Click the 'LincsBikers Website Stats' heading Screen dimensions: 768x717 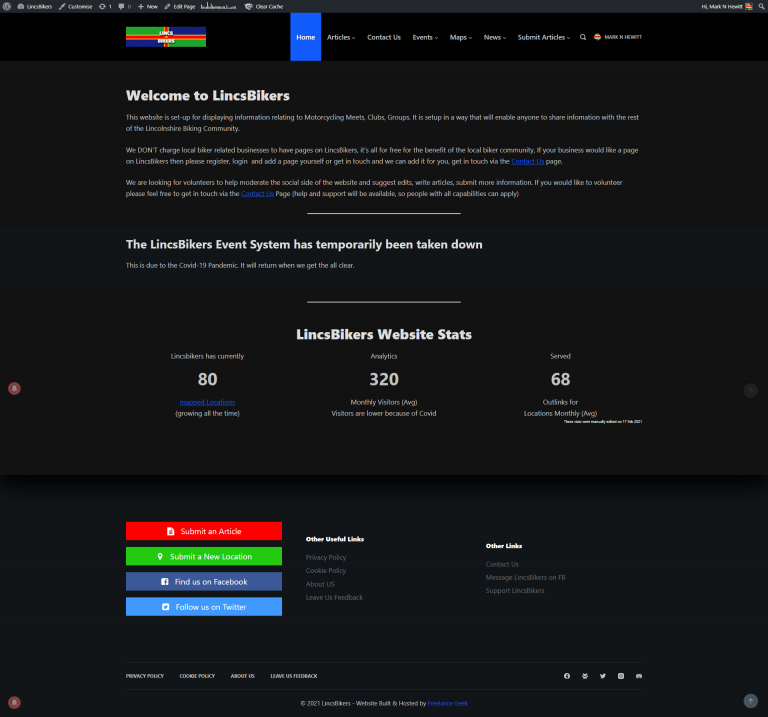(x=384, y=335)
